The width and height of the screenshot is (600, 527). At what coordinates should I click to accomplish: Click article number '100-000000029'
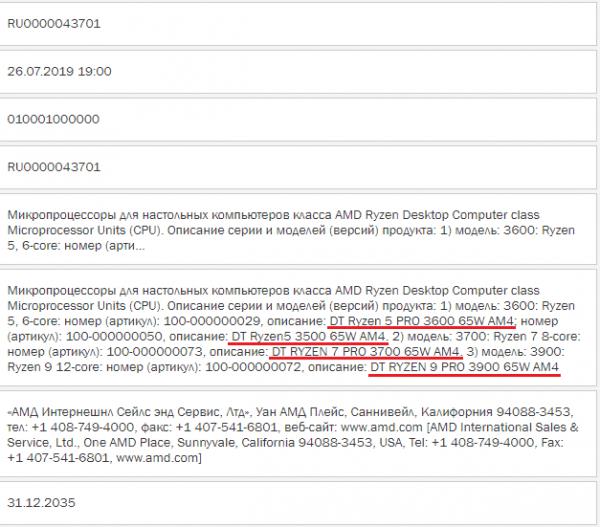pos(212,321)
